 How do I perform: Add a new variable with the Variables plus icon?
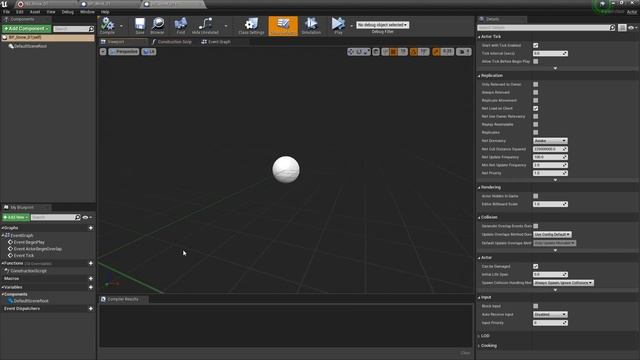[x=91, y=287]
